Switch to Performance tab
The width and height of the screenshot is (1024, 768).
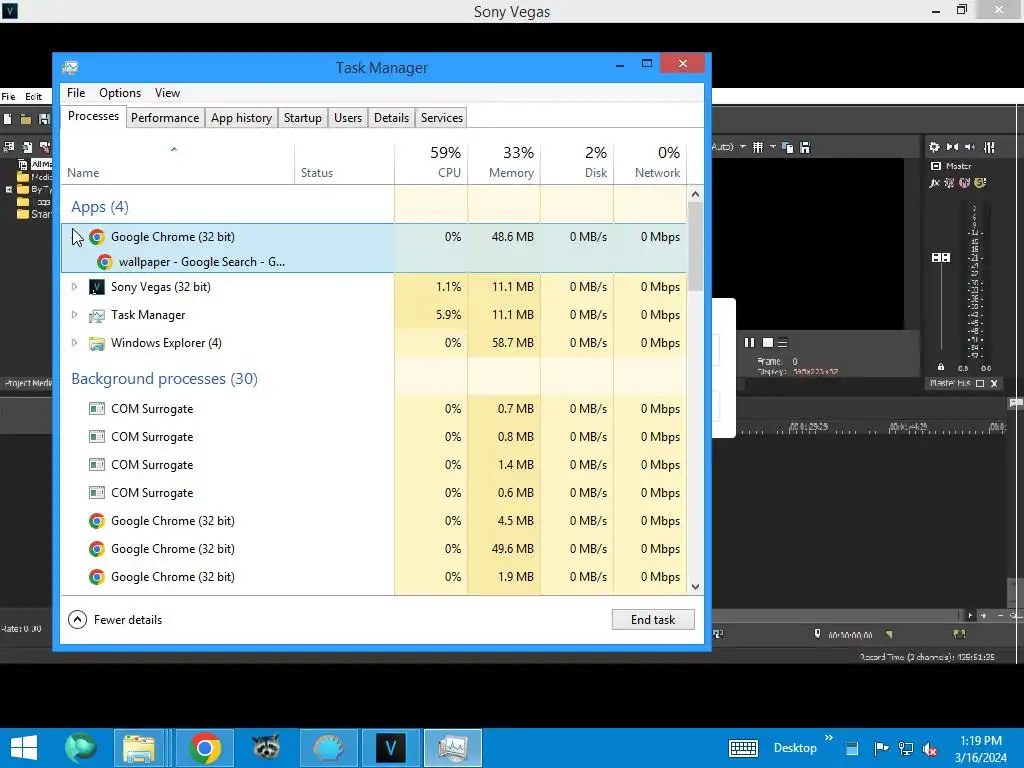[x=165, y=118]
